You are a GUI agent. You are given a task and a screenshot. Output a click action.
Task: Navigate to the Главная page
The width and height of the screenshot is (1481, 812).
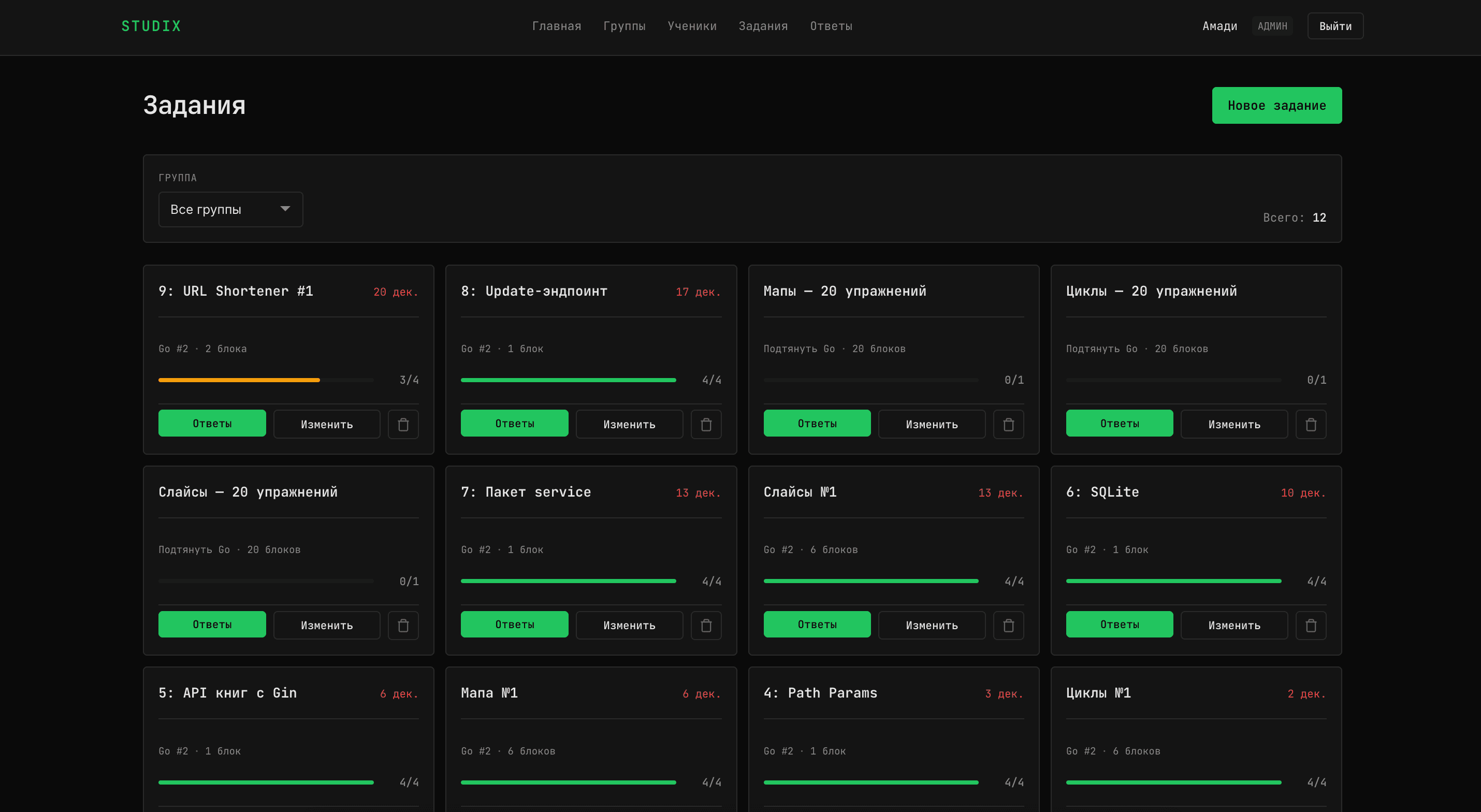pos(557,26)
